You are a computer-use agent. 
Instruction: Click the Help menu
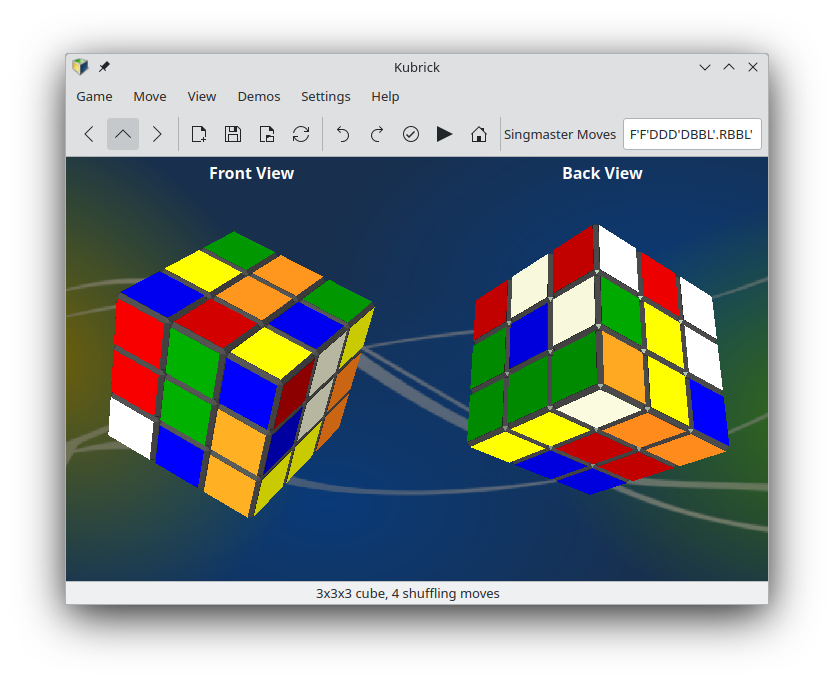coord(385,97)
